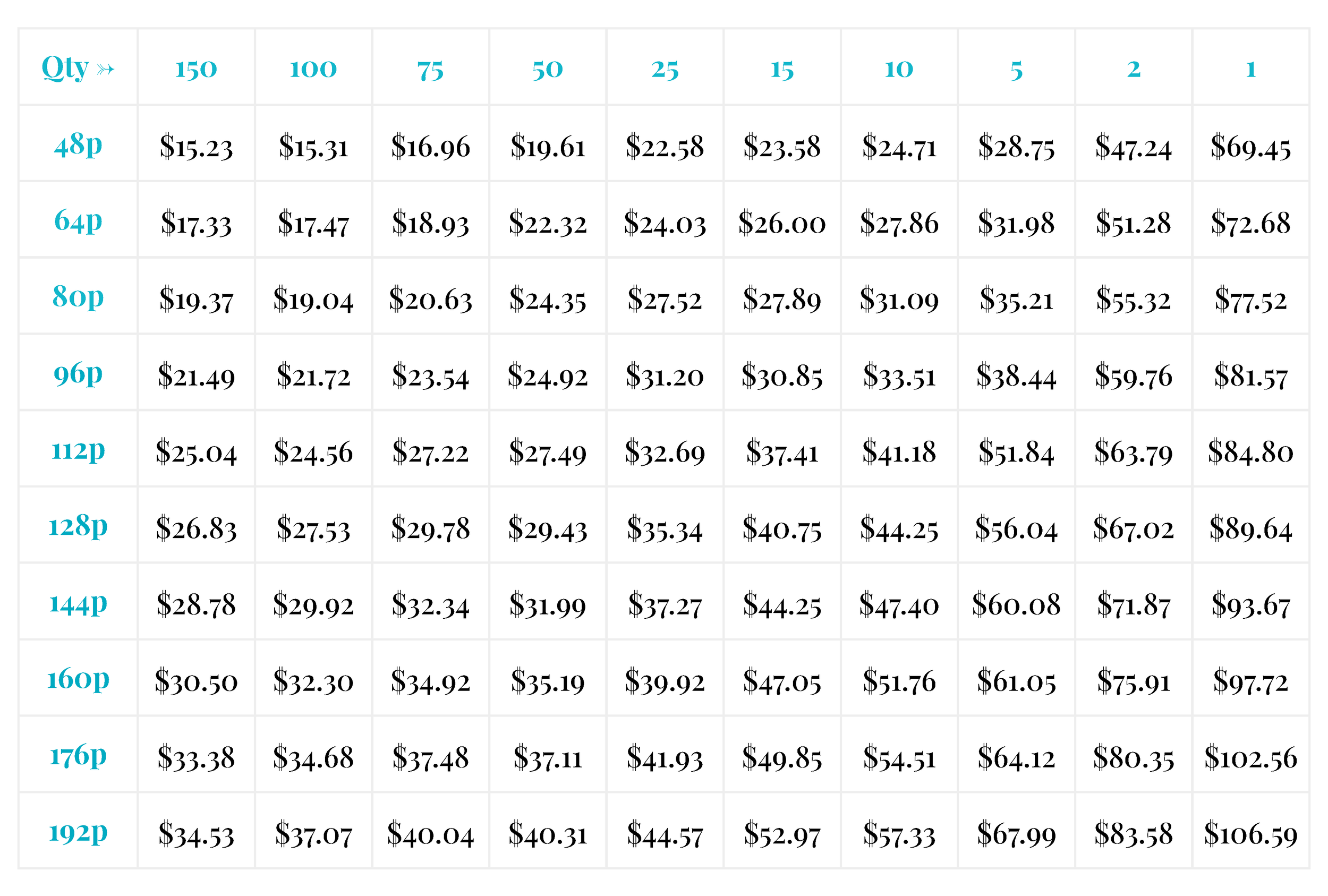The width and height of the screenshot is (1328, 896).
Task: Click the $106.59 price cell
Action: click(1250, 831)
